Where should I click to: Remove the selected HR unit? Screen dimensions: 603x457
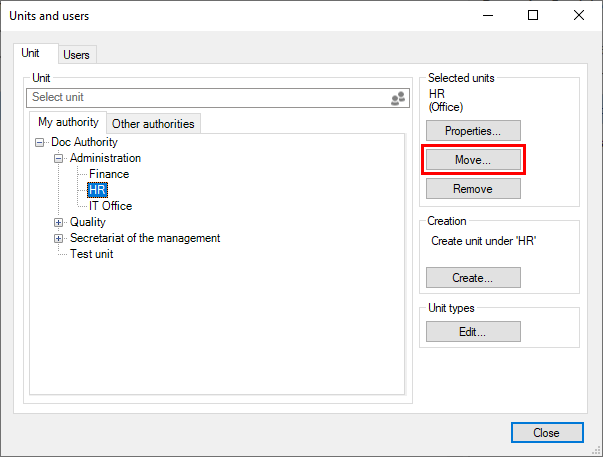pos(473,188)
